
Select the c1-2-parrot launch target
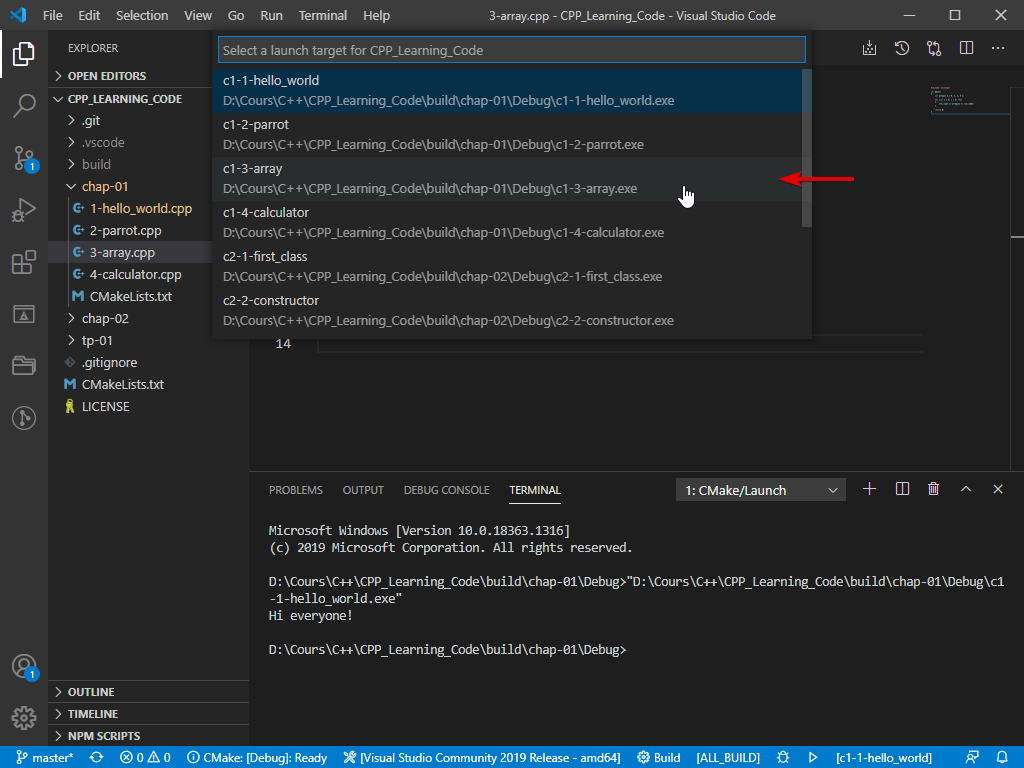coord(507,135)
